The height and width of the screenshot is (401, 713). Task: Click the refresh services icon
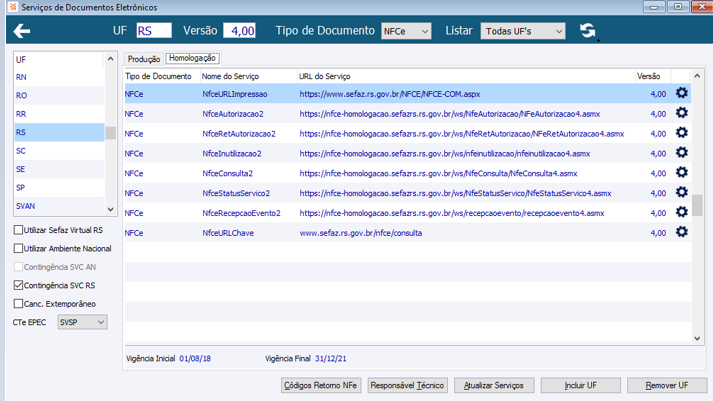coord(587,30)
